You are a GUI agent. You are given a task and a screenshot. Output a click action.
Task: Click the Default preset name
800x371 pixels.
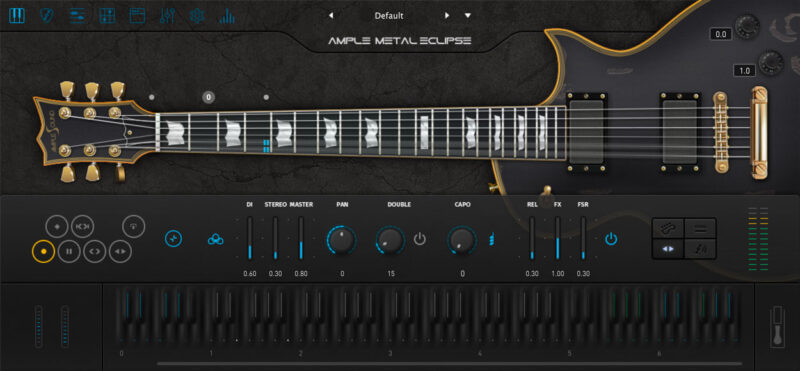click(x=389, y=16)
